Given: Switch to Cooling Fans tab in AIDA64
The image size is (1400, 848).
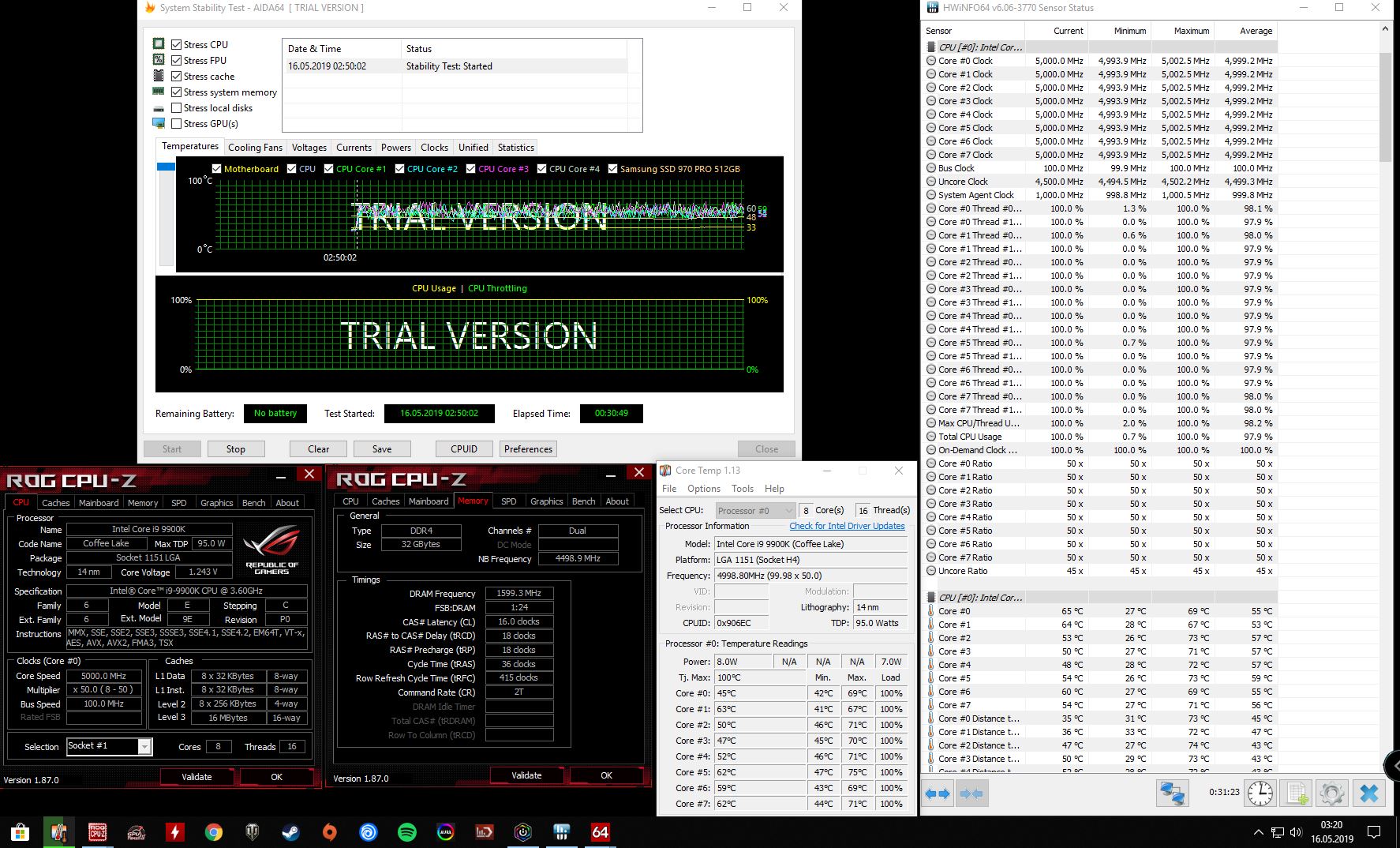Looking at the screenshot, I should 255,148.
